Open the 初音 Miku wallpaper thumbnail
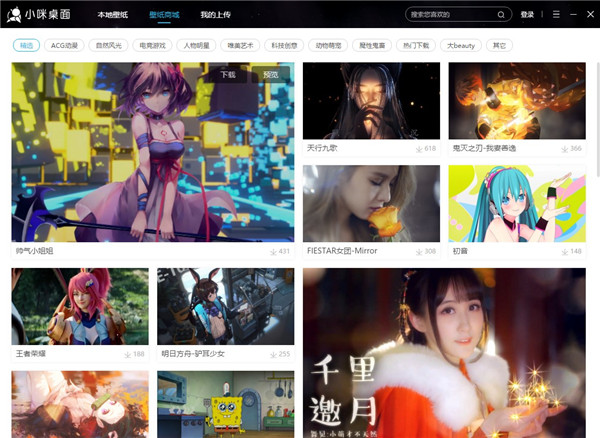 click(x=517, y=204)
